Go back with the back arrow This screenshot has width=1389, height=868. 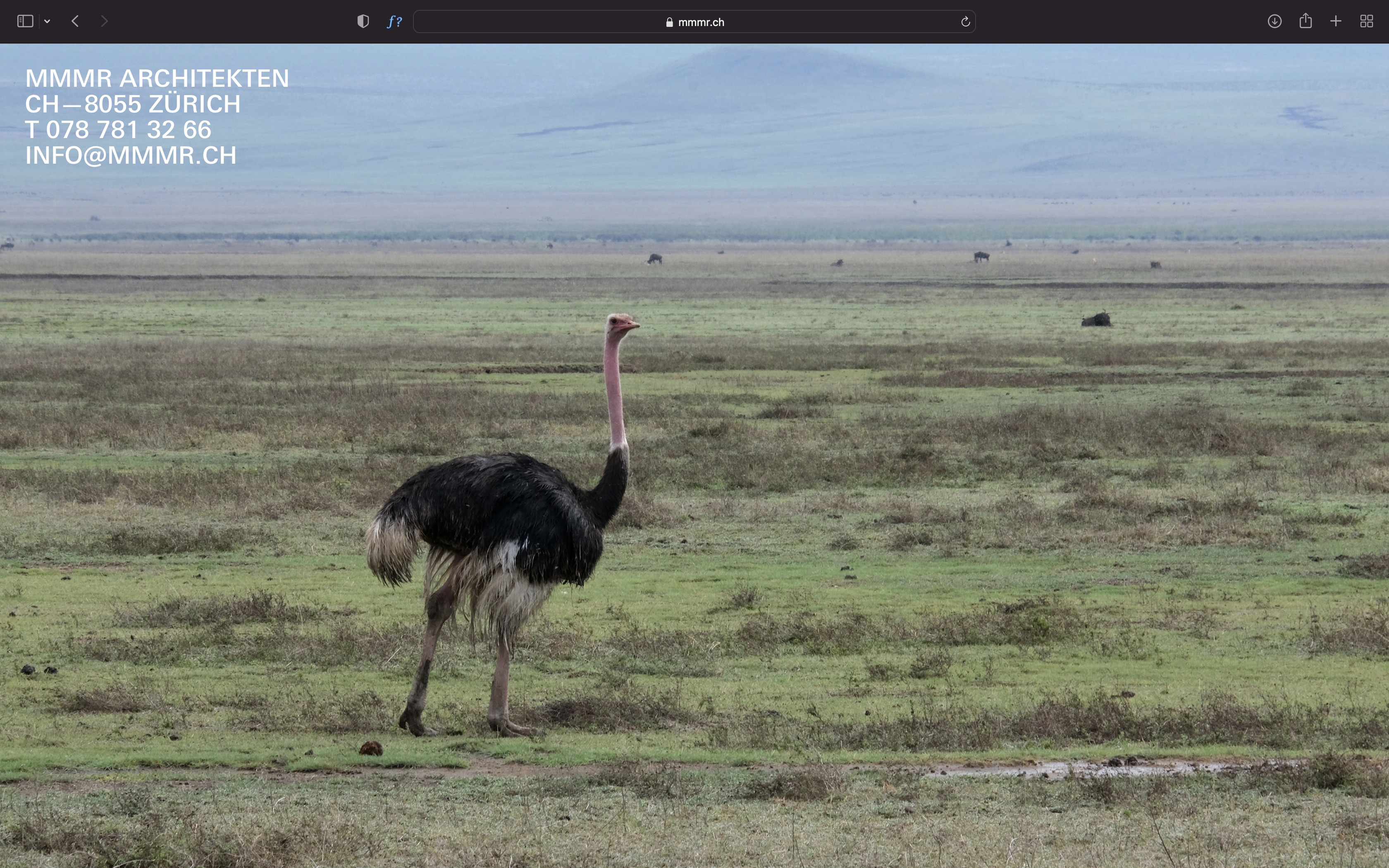[75, 21]
